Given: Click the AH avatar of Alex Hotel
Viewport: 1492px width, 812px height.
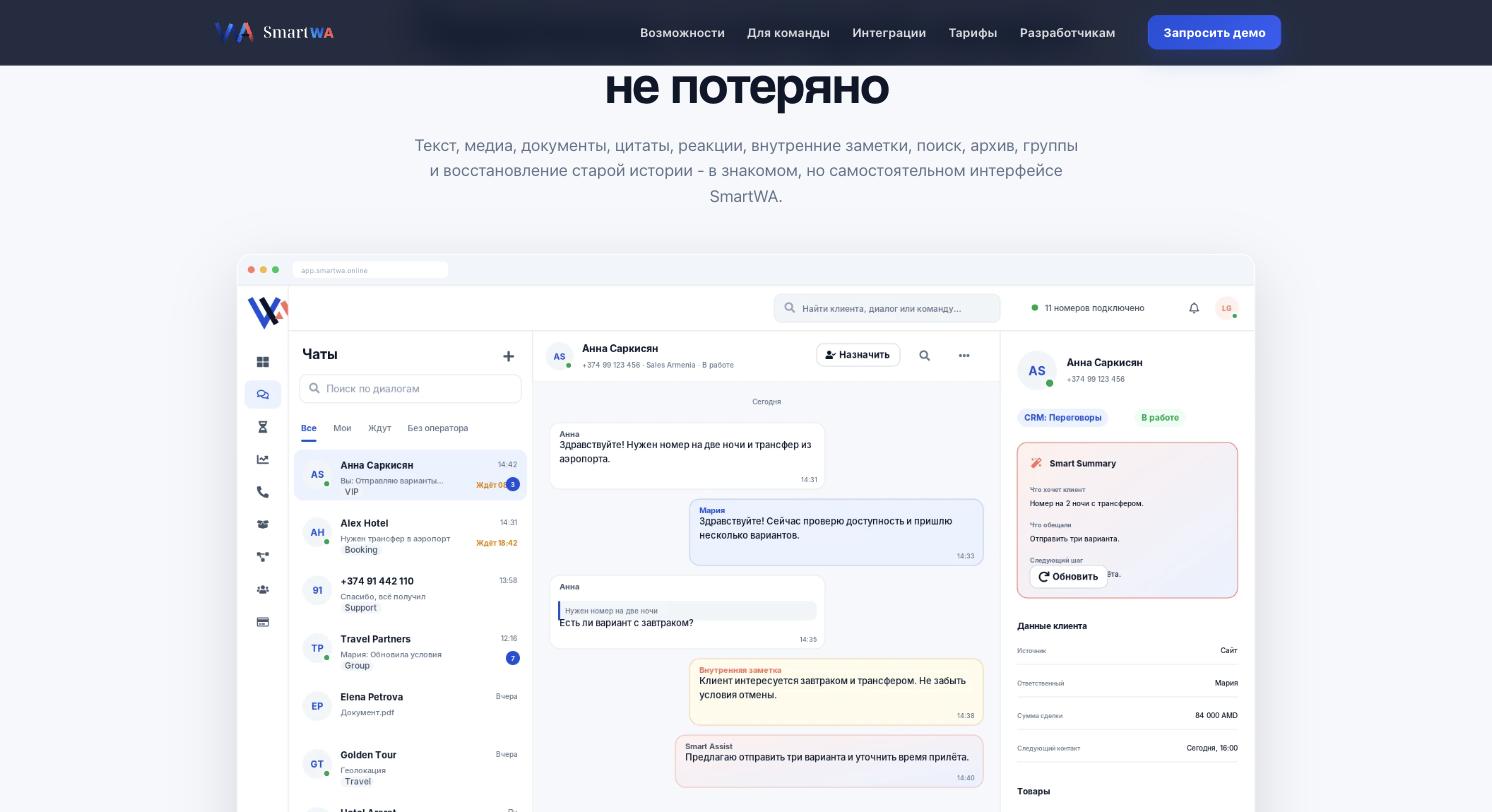Looking at the screenshot, I should pos(317,532).
